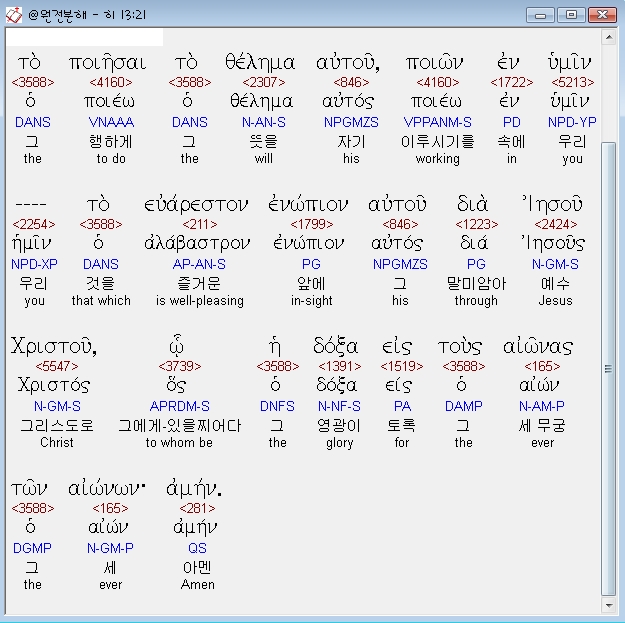This screenshot has height=623, width=625.
Task: Open Strong's number <2254>
Action: [x=34, y=224]
